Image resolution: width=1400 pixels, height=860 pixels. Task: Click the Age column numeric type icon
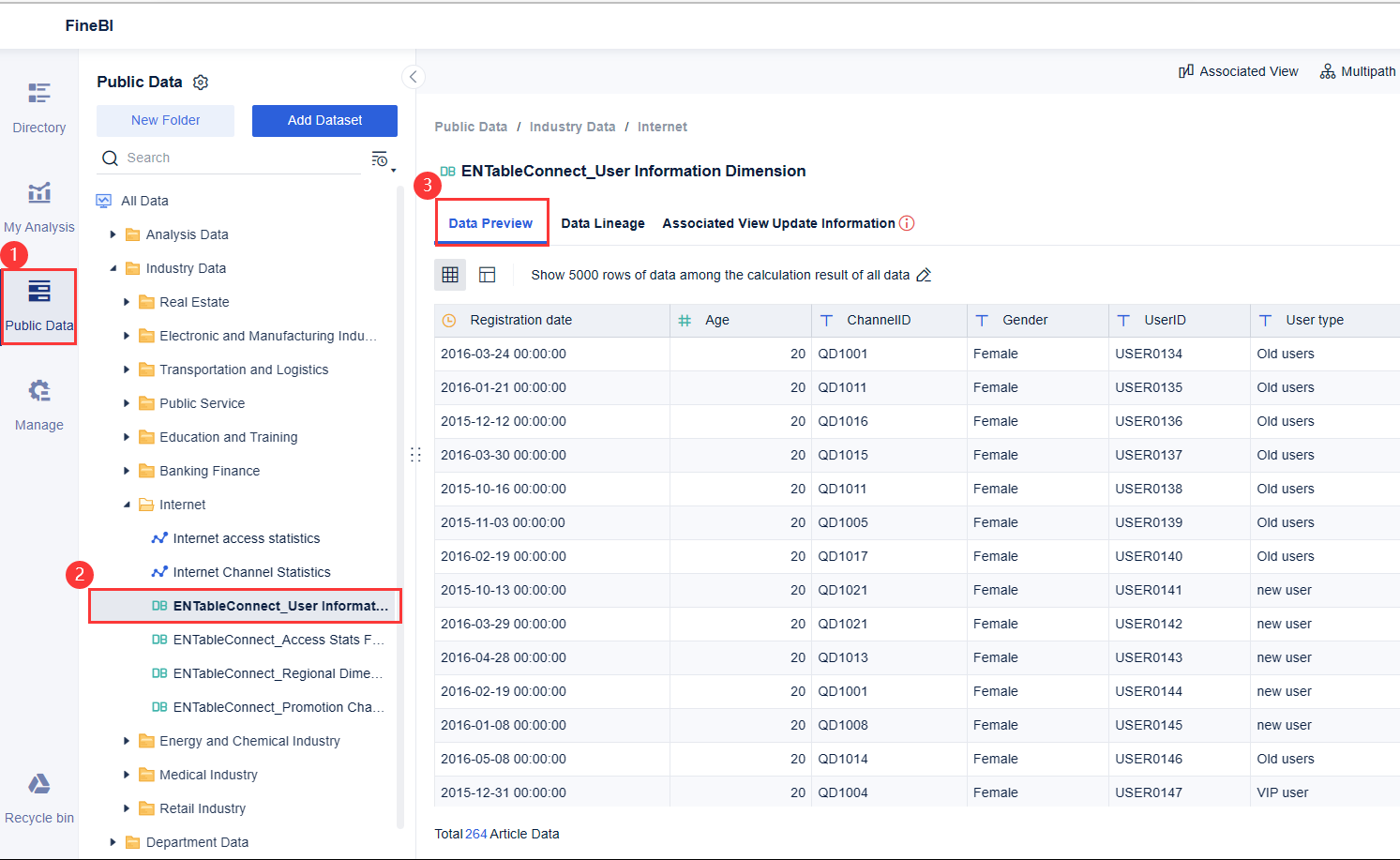[685, 321]
